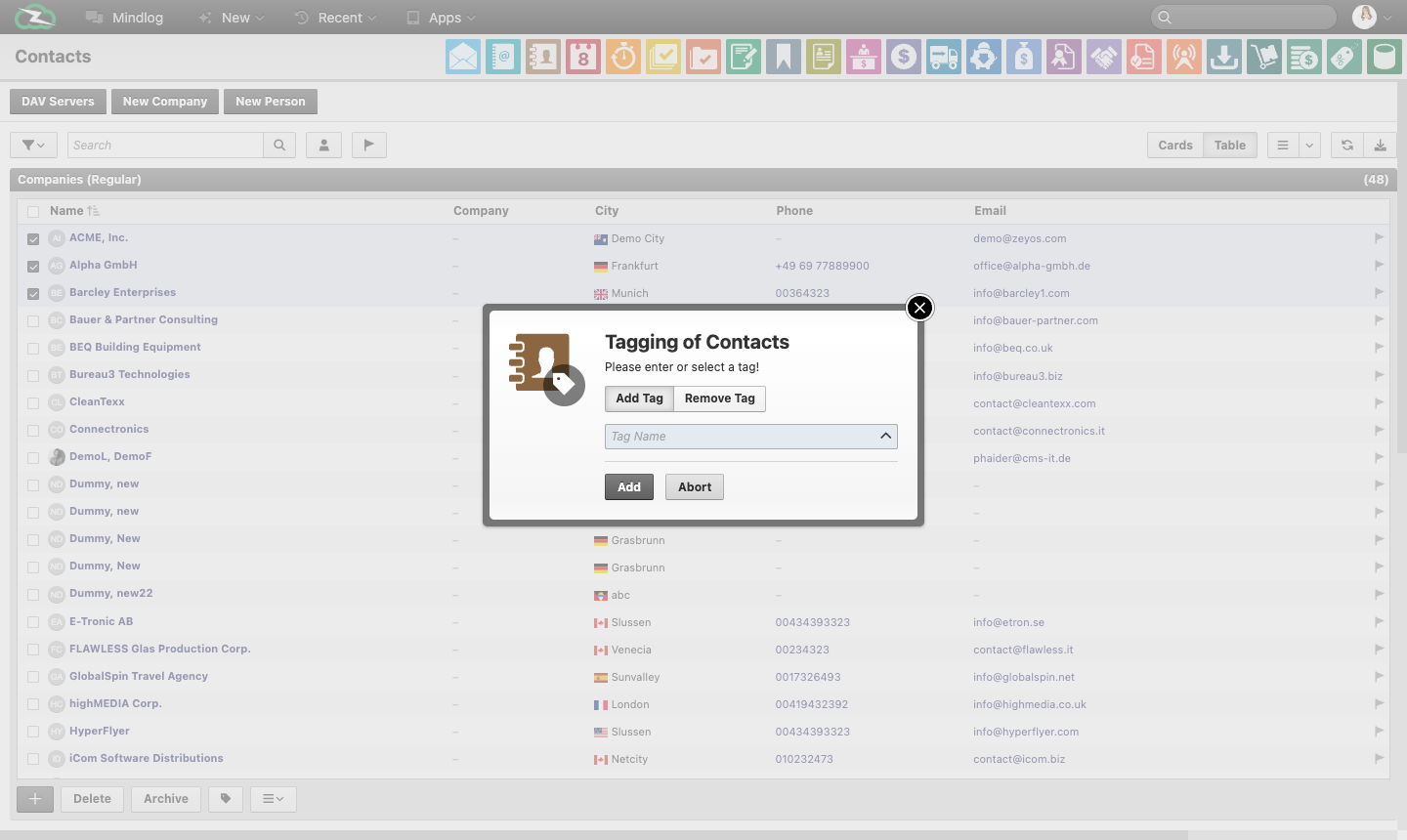
Task: Open the green coins stack icon
Action: click(1304, 57)
